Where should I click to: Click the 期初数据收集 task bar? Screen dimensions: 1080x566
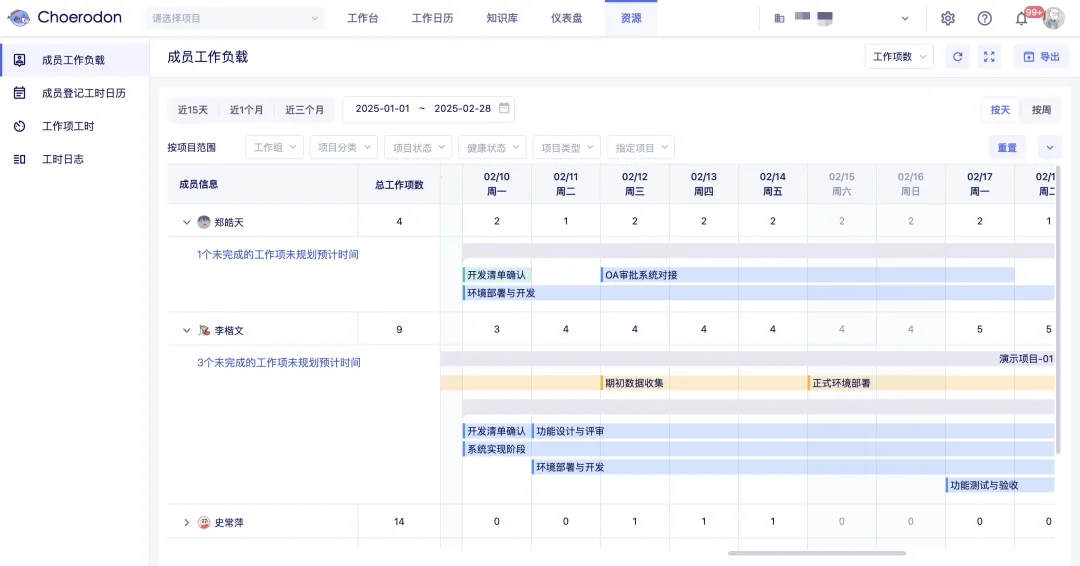(703, 383)
